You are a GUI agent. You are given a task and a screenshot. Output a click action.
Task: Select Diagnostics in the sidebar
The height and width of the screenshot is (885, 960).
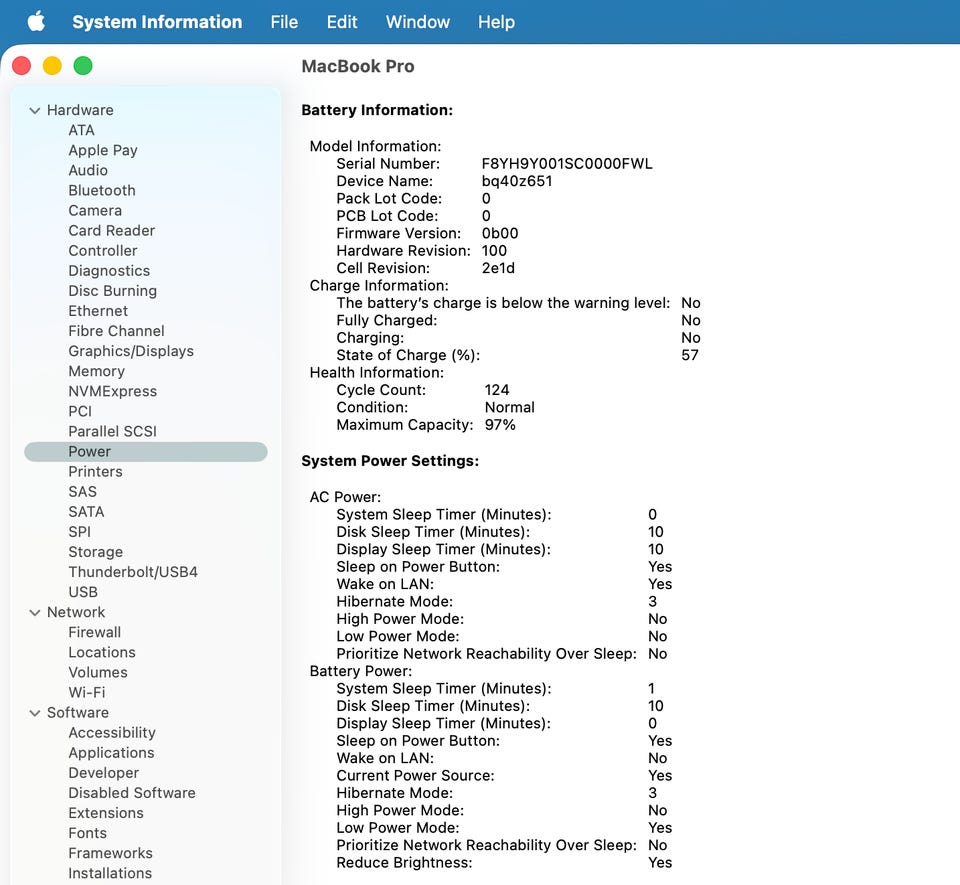tap(109, 271)
